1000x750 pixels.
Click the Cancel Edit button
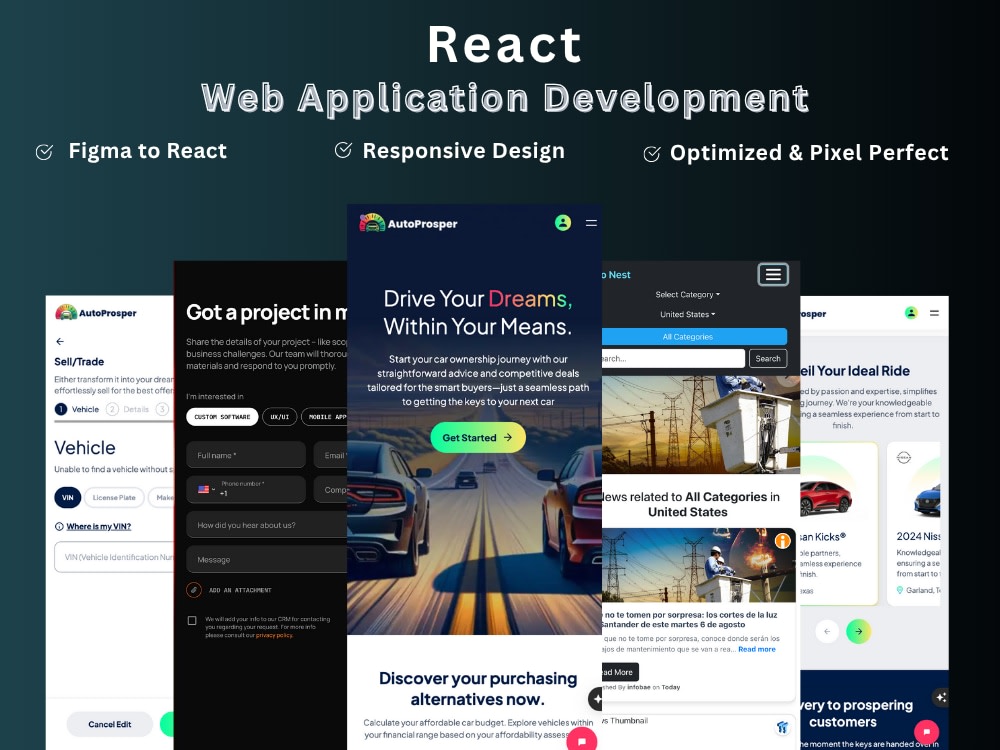point(110,724)
